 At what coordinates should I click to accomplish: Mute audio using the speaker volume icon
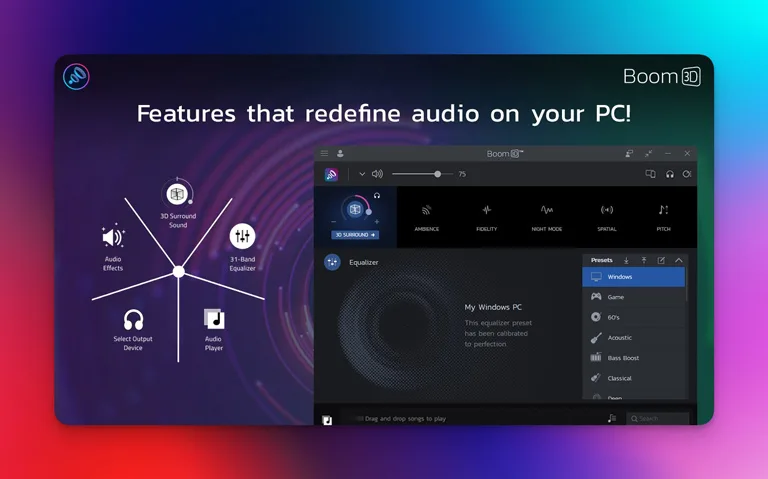coord(377,174)
